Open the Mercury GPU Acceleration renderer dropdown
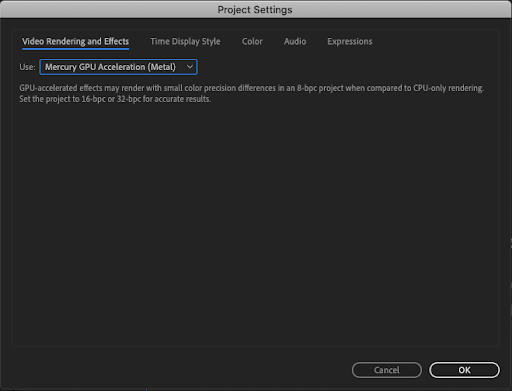Viewport: 512px width, 391px height. 118,67
